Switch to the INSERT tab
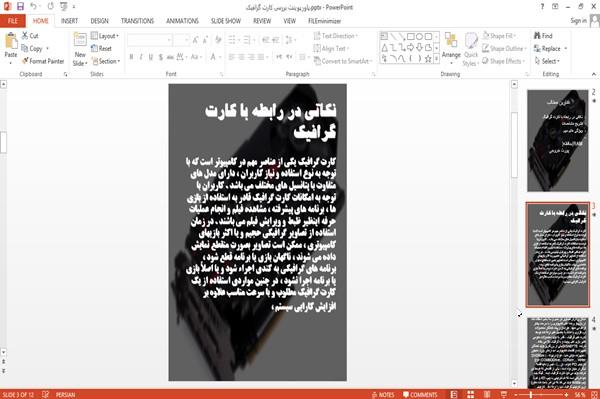This screenshot has height=399, width=600. pos(69,21)
